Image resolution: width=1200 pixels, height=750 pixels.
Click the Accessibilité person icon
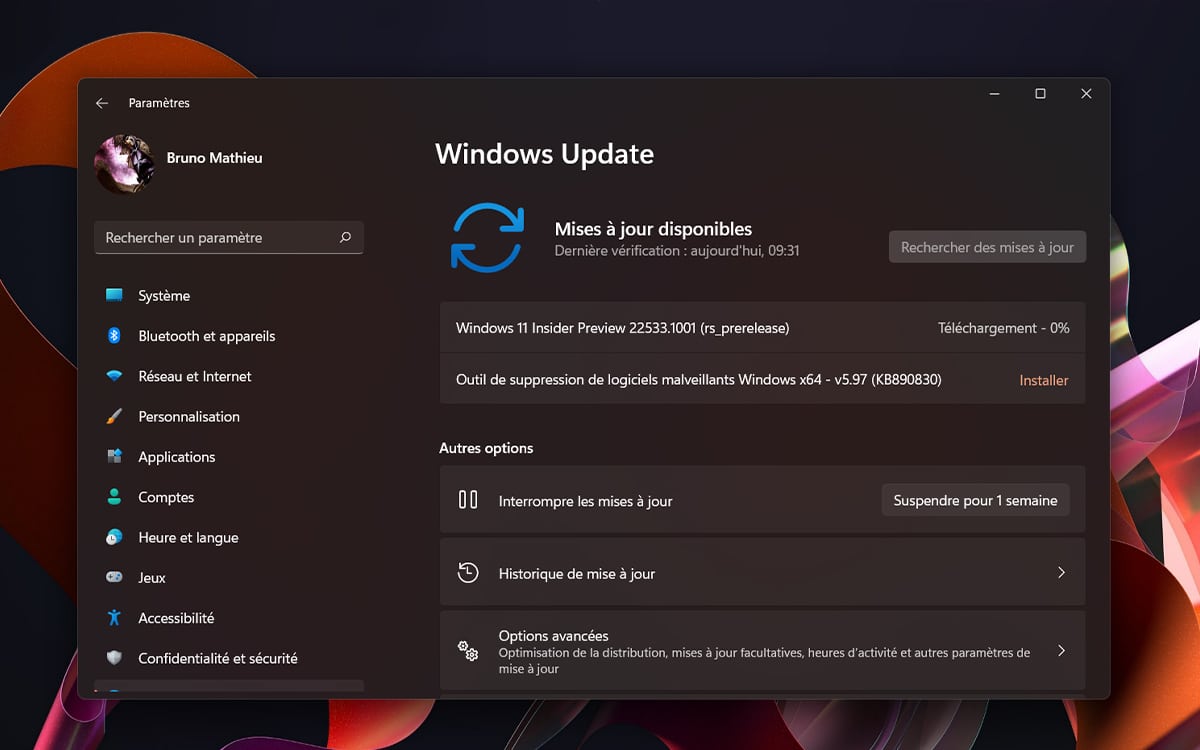click(x=114, y=618)
